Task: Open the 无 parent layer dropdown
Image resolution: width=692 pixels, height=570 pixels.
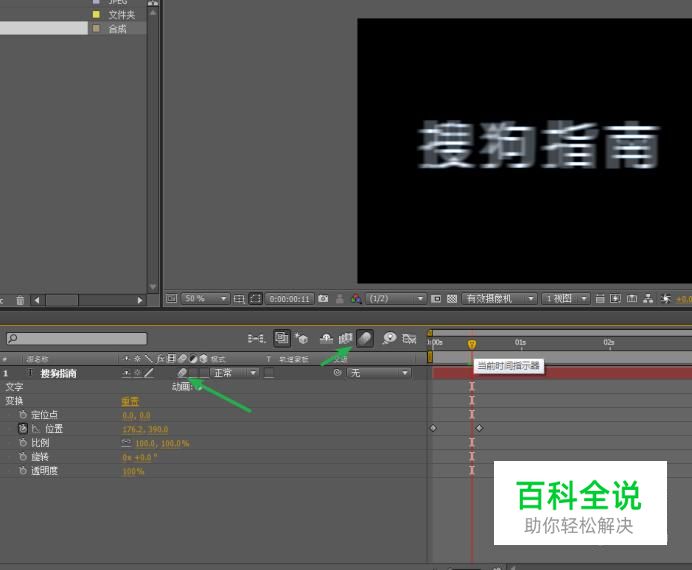Action: click(379, 373)
